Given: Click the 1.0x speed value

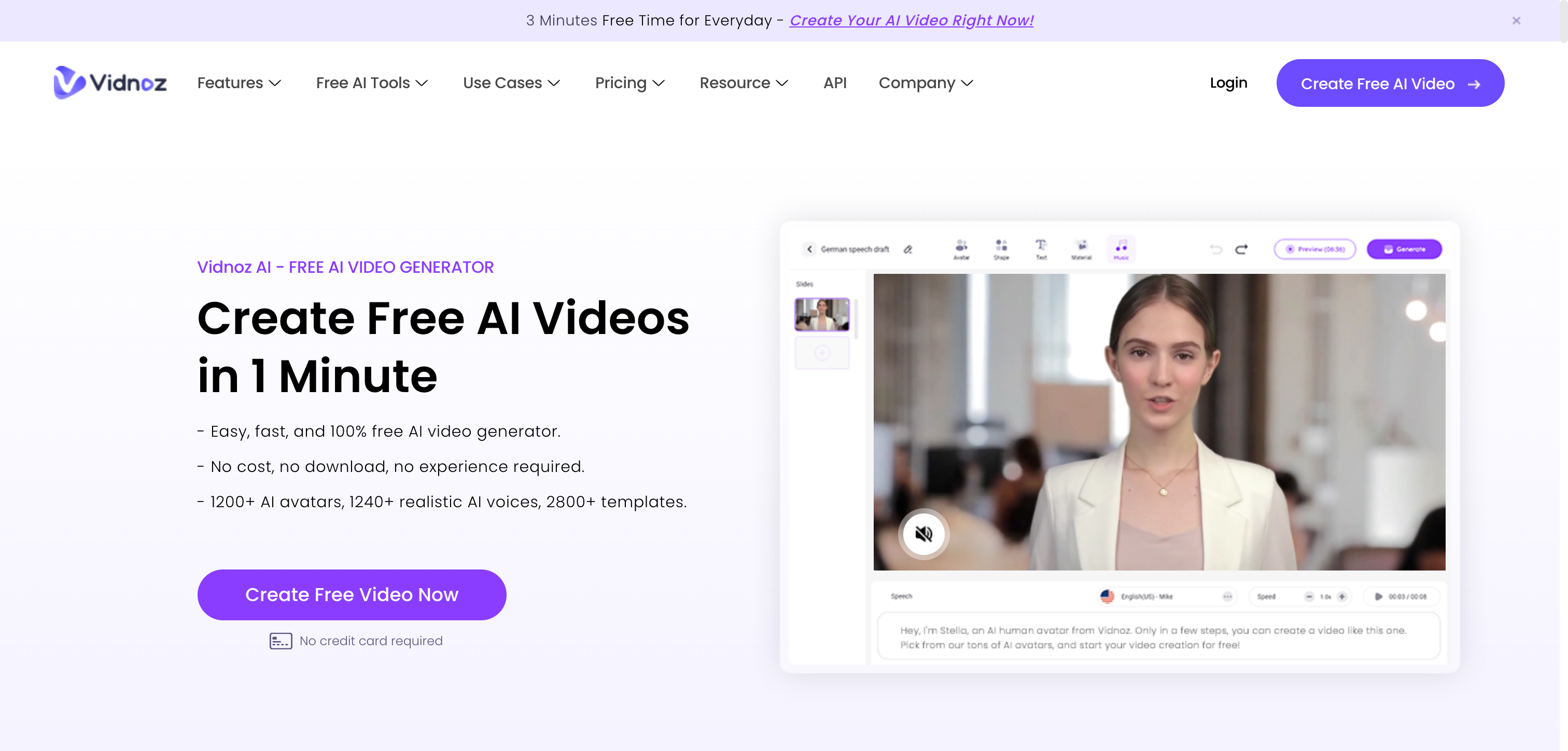Looking at the screenshot, I should point(1325,596).
